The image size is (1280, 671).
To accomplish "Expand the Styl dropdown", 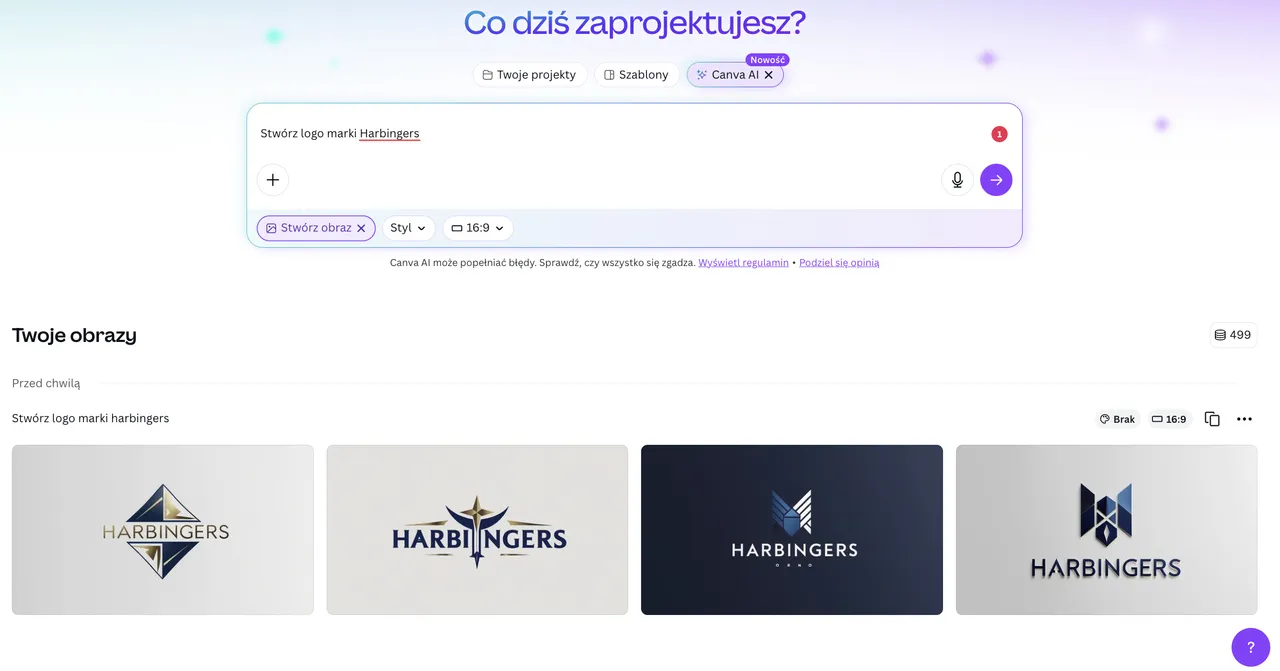I will point(408,228).
